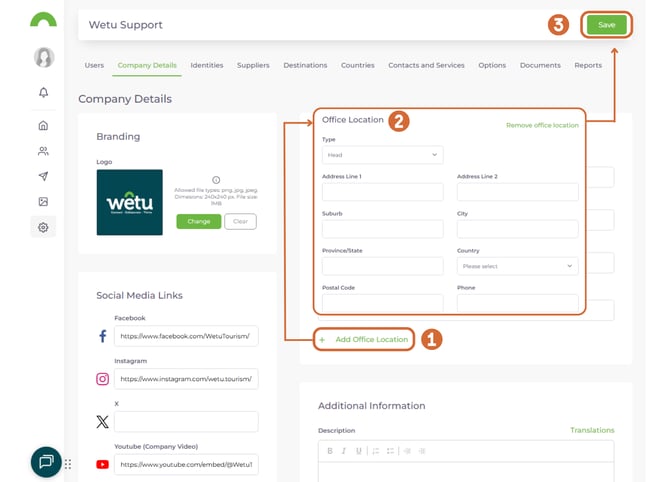Go to home via sidebar house icon
This screenshot has width=670, height=482.
(43, 126)
